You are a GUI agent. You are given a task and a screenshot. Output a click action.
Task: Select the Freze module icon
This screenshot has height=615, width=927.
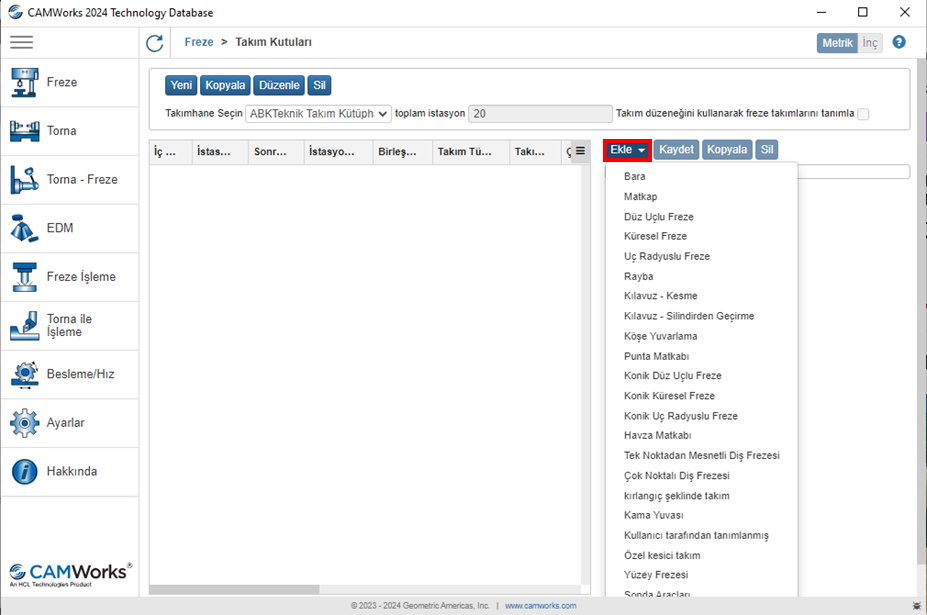pyautogui.click(x=24, y=82)
